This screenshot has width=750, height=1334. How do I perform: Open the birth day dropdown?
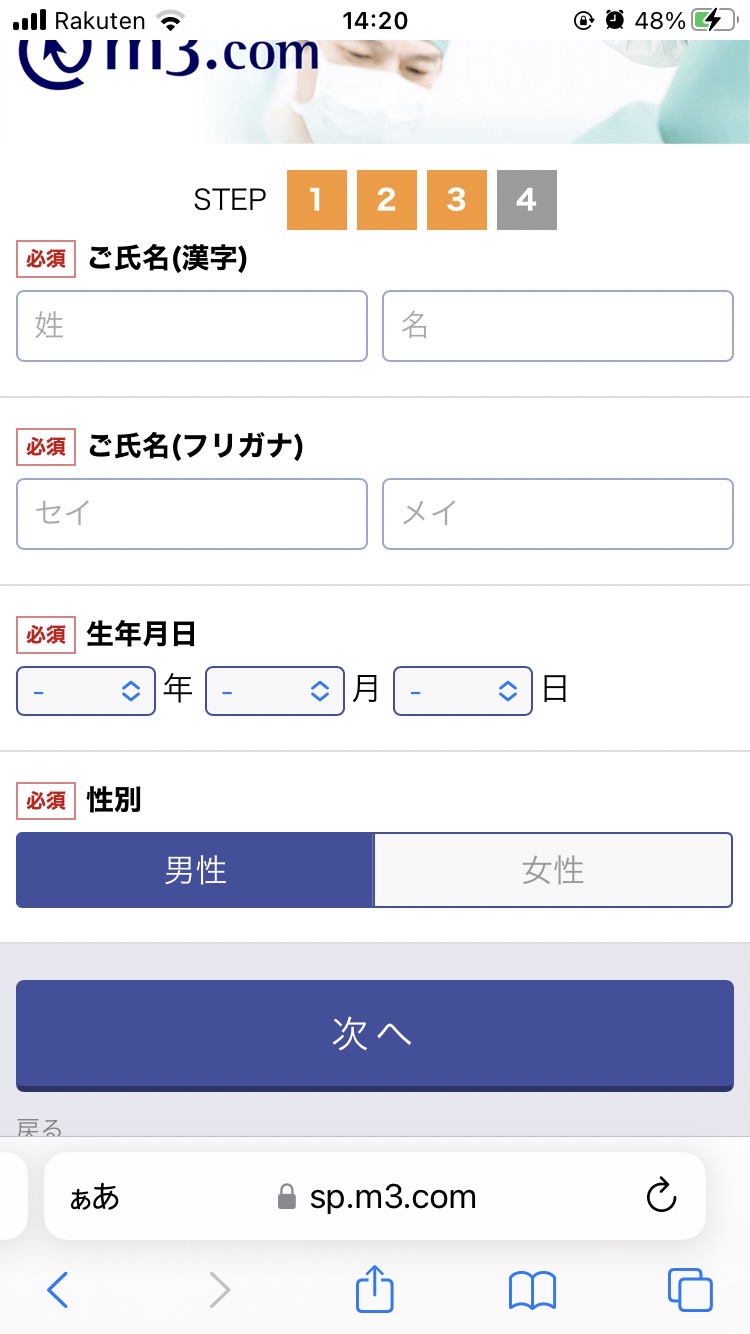(x=463, y=691)
